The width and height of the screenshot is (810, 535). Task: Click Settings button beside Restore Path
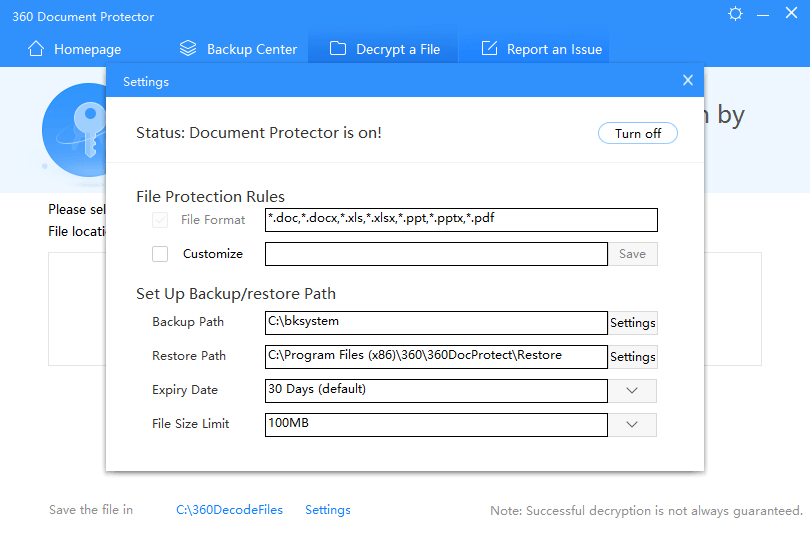(x=633, y=357)
